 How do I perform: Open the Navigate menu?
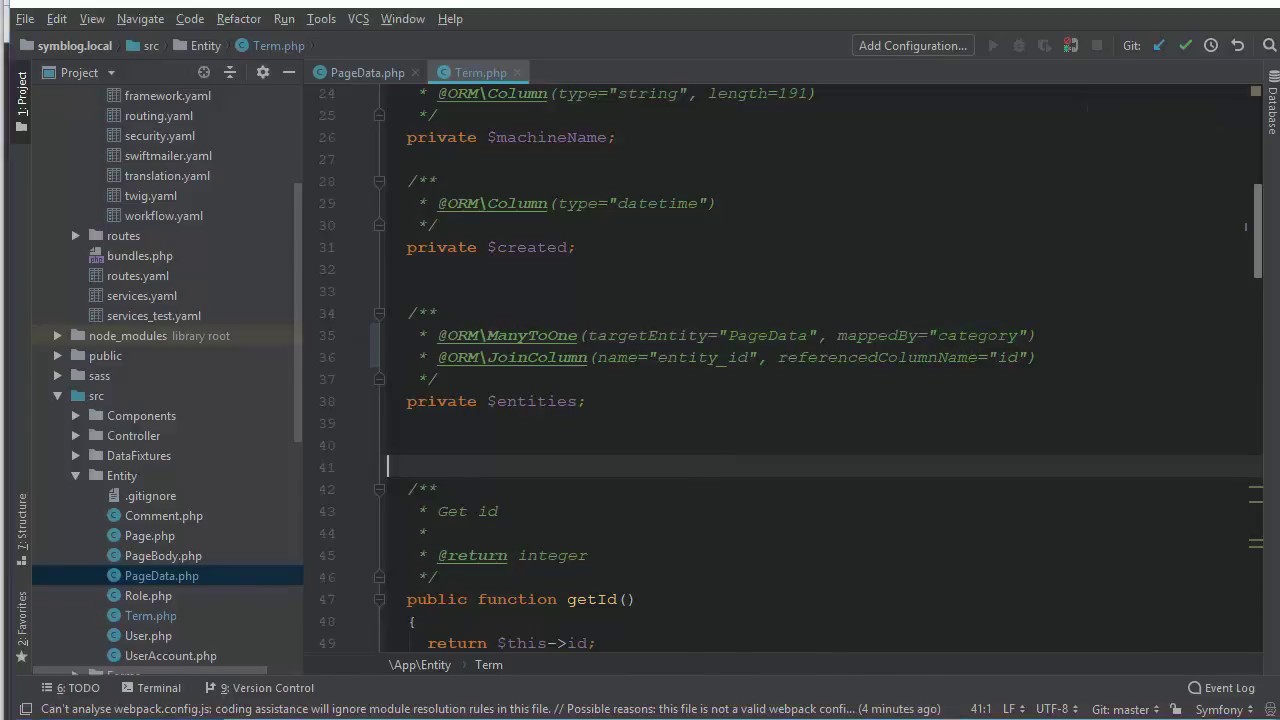pos(140,18)
